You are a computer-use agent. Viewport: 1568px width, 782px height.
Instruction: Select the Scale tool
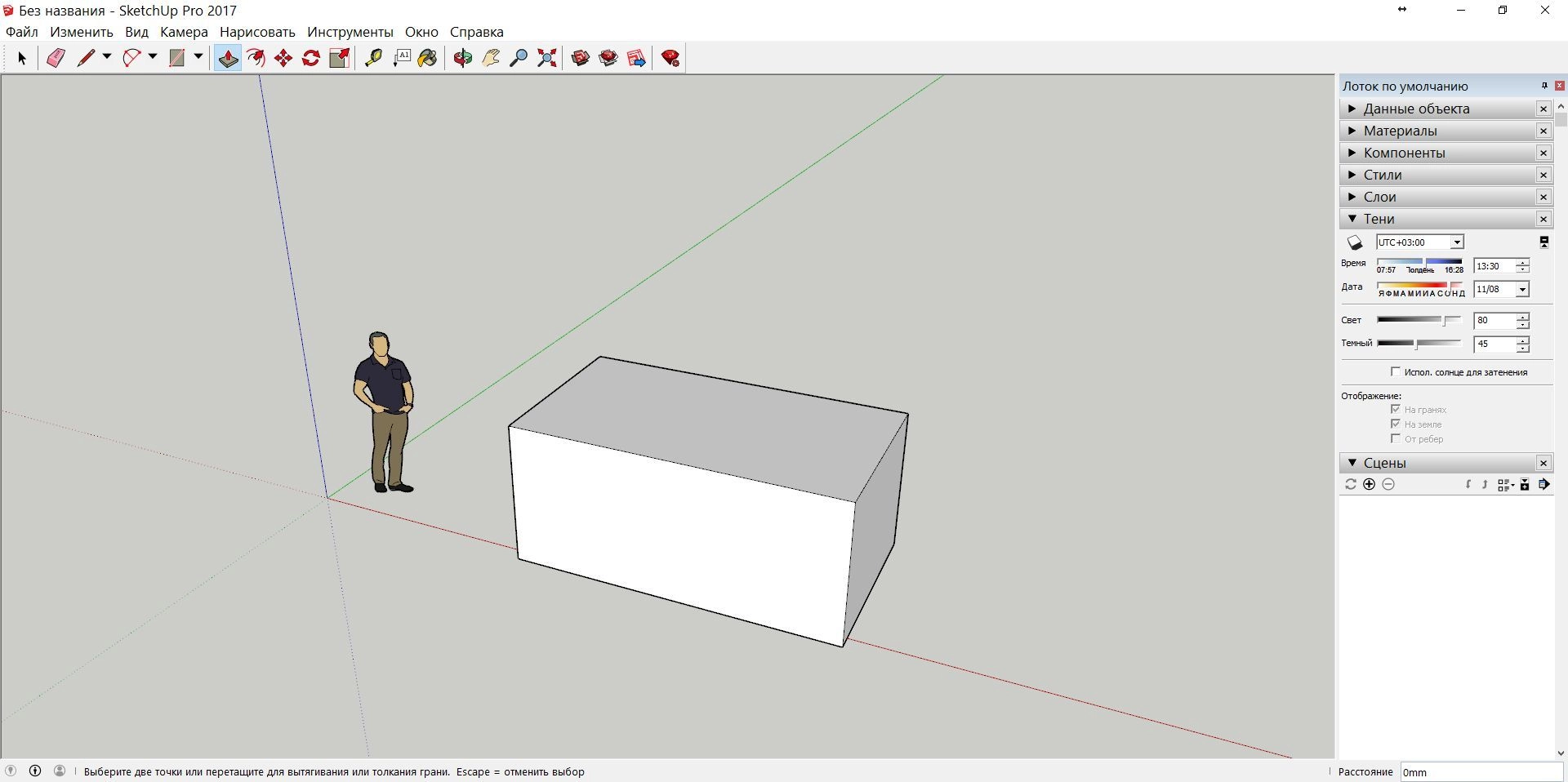click(x=339, y=58)
